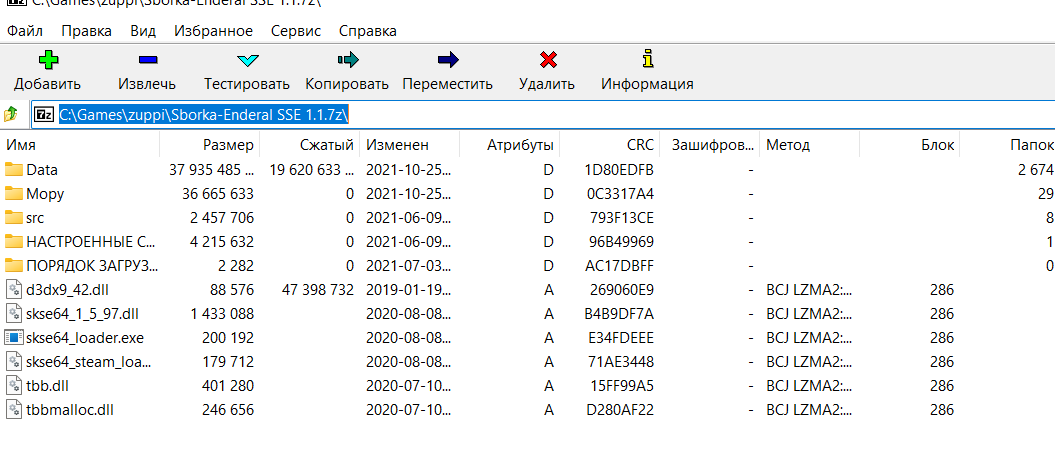This screenshot has height=475, width=1055.
Task: Open the Файл menu
Action: pyautogui.click(x=24, y=31)
